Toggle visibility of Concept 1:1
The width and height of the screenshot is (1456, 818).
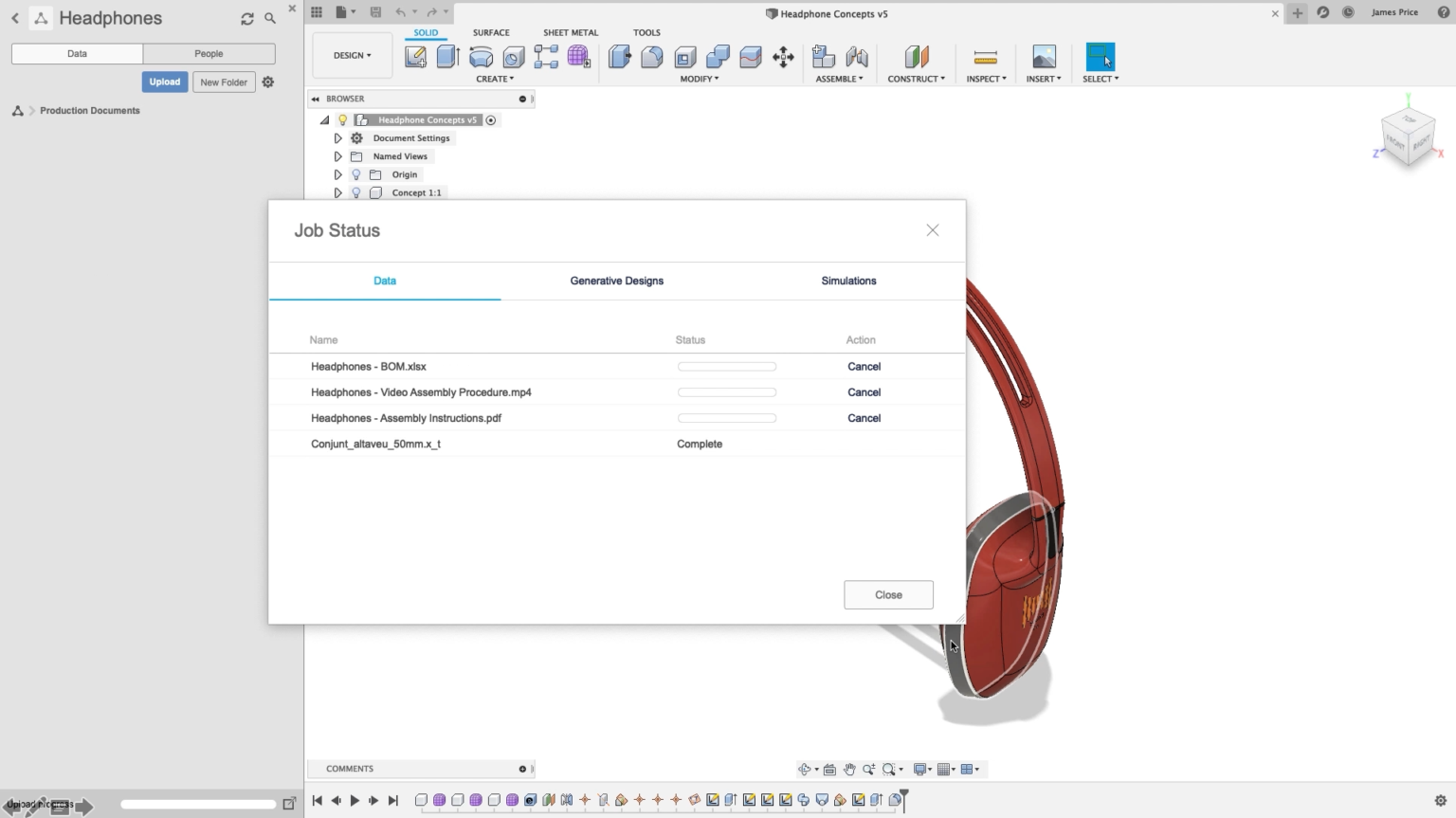coord(355,192)
